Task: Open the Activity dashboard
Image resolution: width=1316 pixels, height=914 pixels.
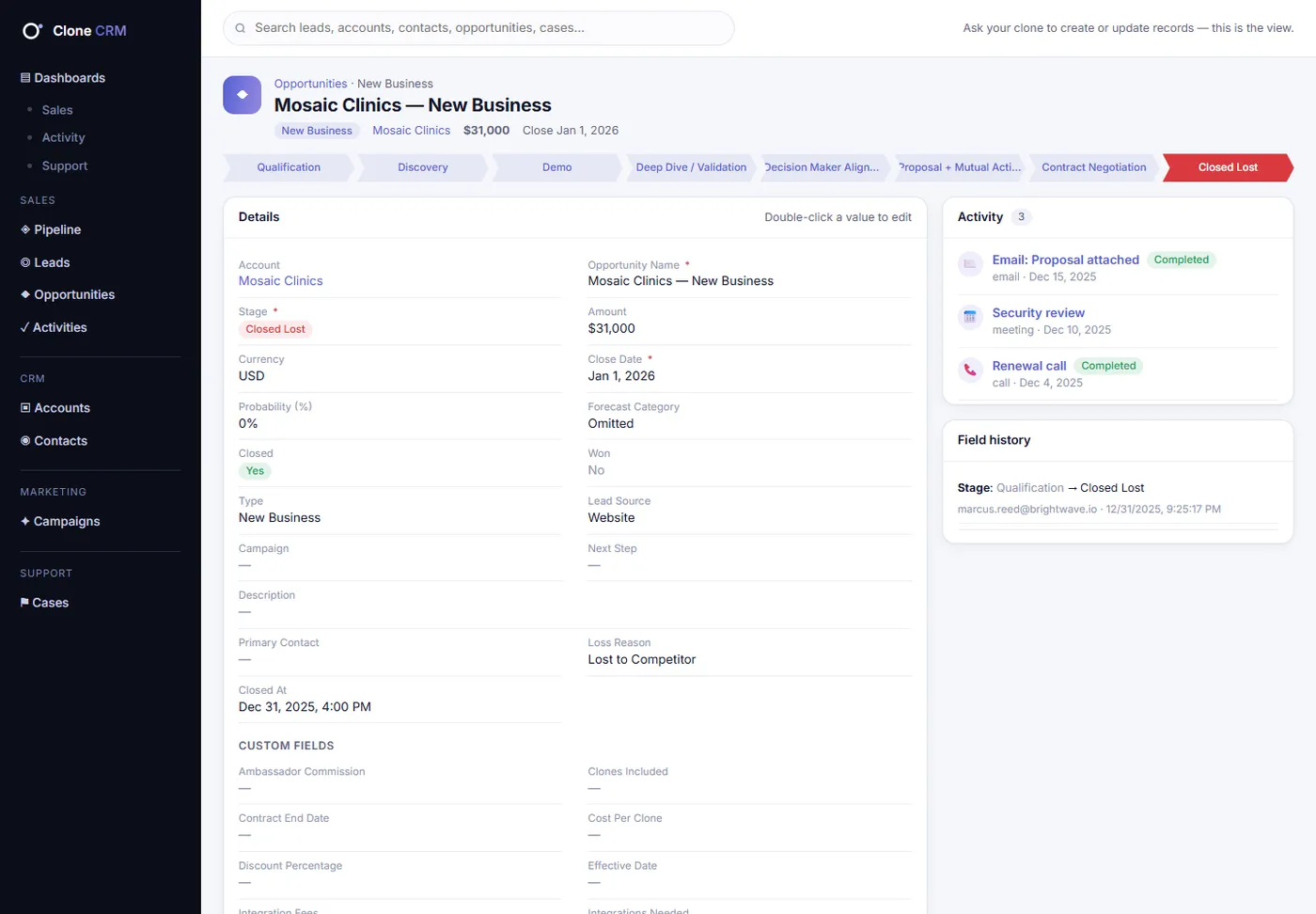Action: 63,137
